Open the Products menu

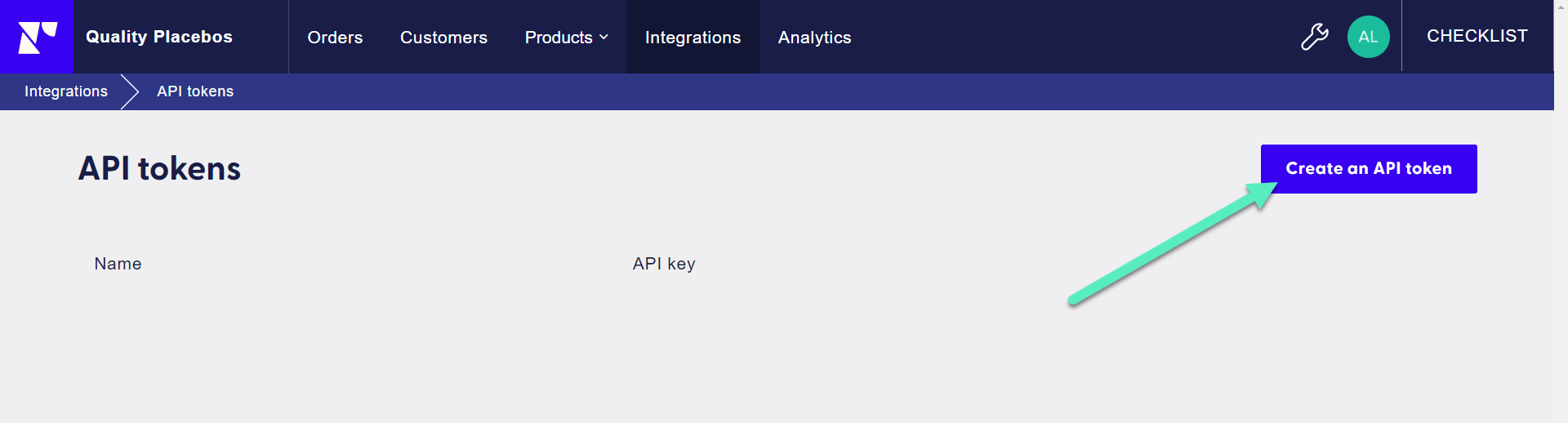pos(559,38)
